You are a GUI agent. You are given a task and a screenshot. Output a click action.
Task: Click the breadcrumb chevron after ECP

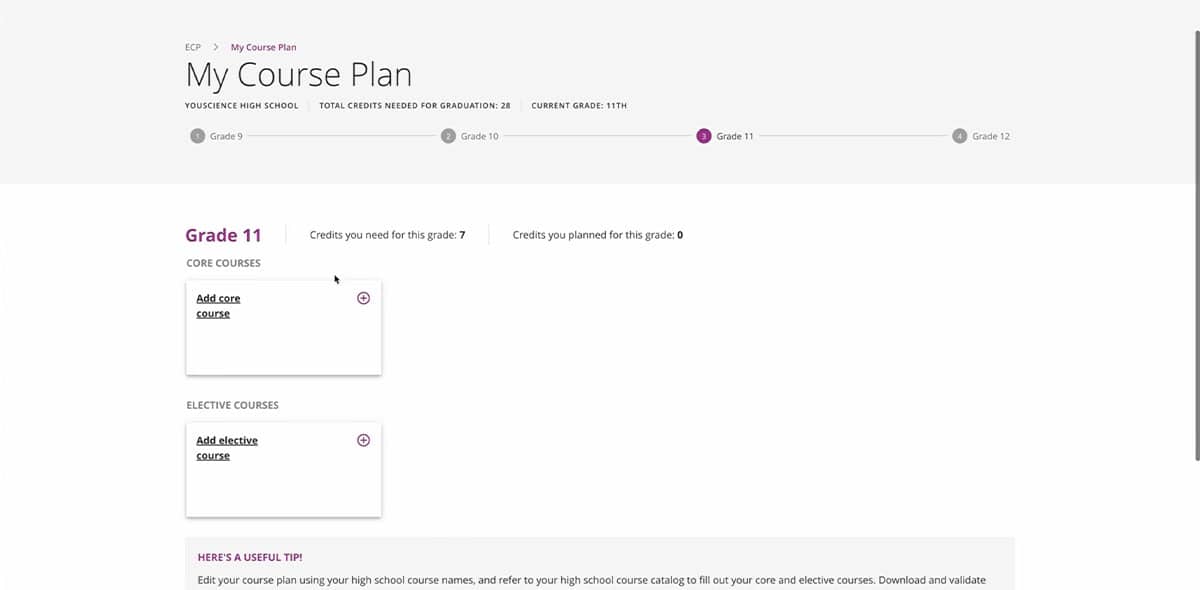point(216,47)
